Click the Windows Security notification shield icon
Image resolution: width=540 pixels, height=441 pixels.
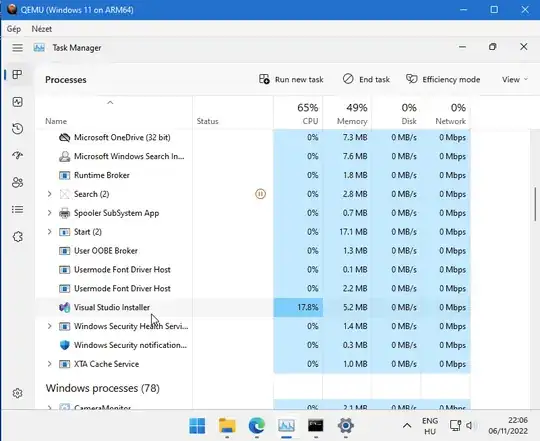64,345
